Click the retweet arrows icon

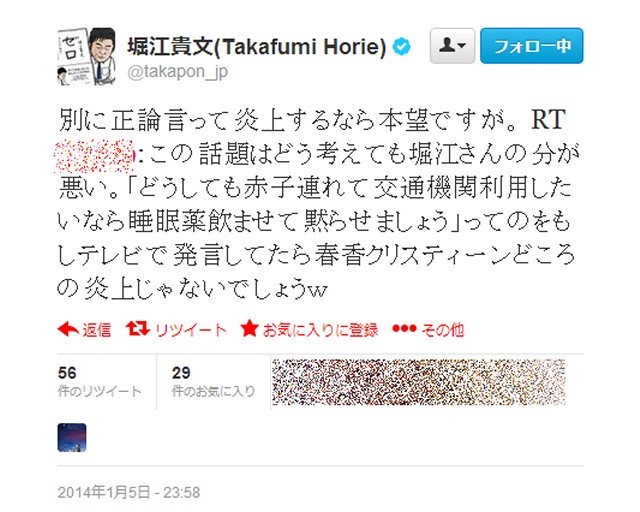pos(138,328)
